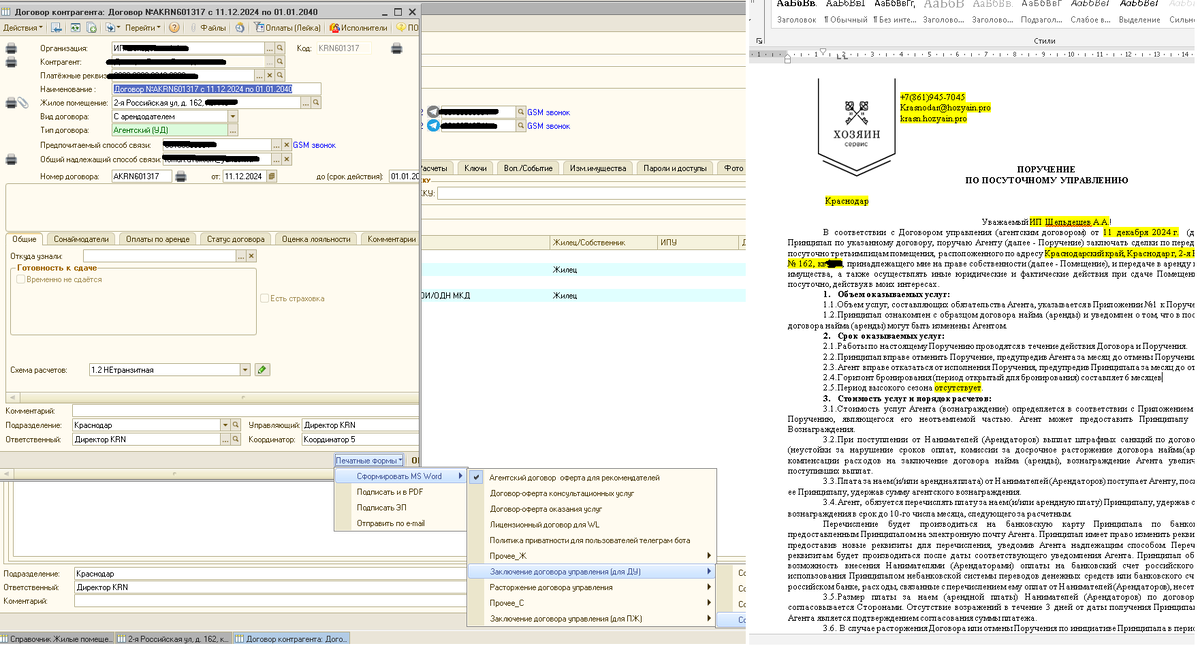
Task: Click the green pencil icon beside «Схема расчетов»
Action: (262, 369)
